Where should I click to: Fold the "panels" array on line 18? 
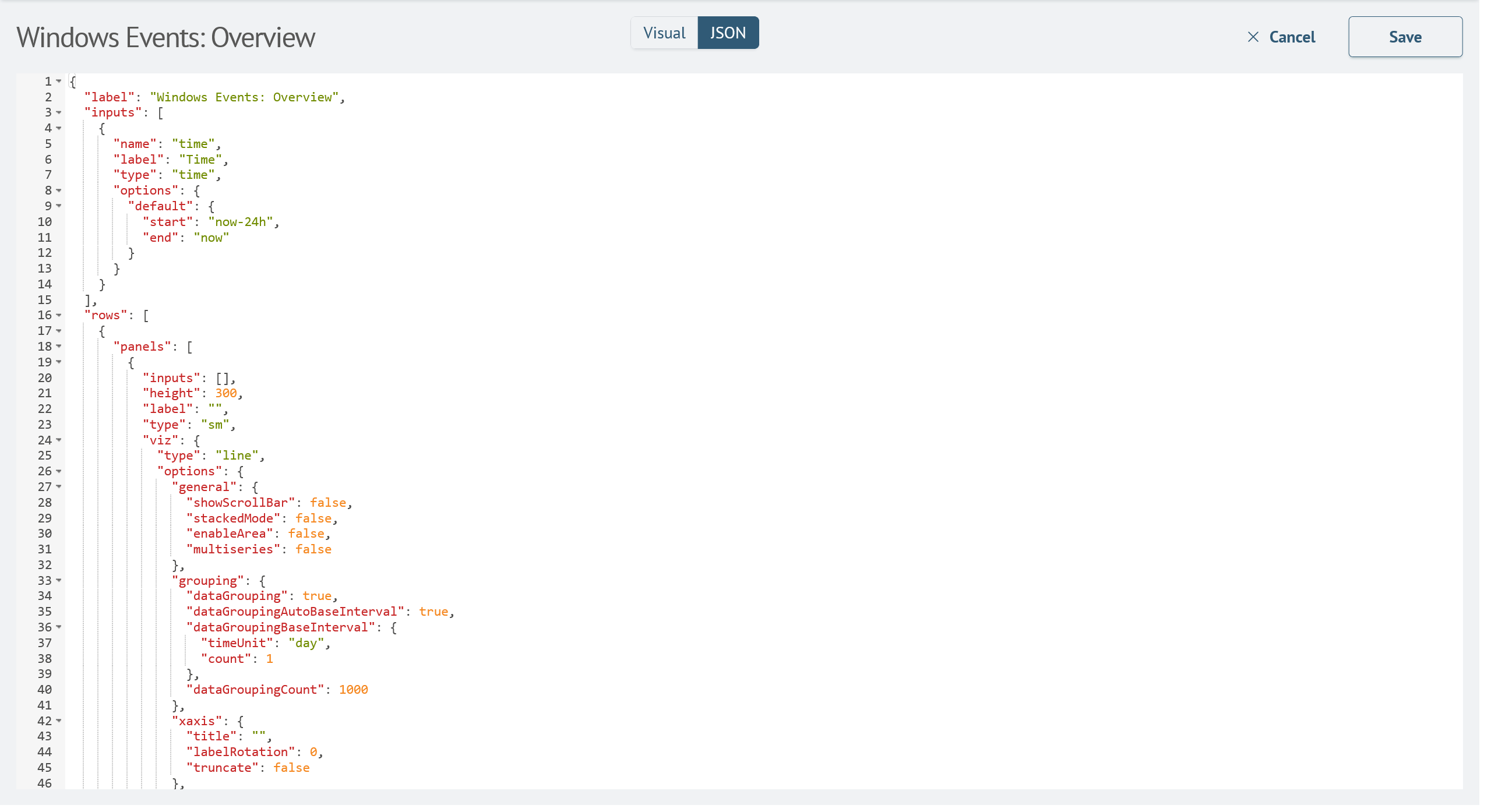(x=59, y=347)
